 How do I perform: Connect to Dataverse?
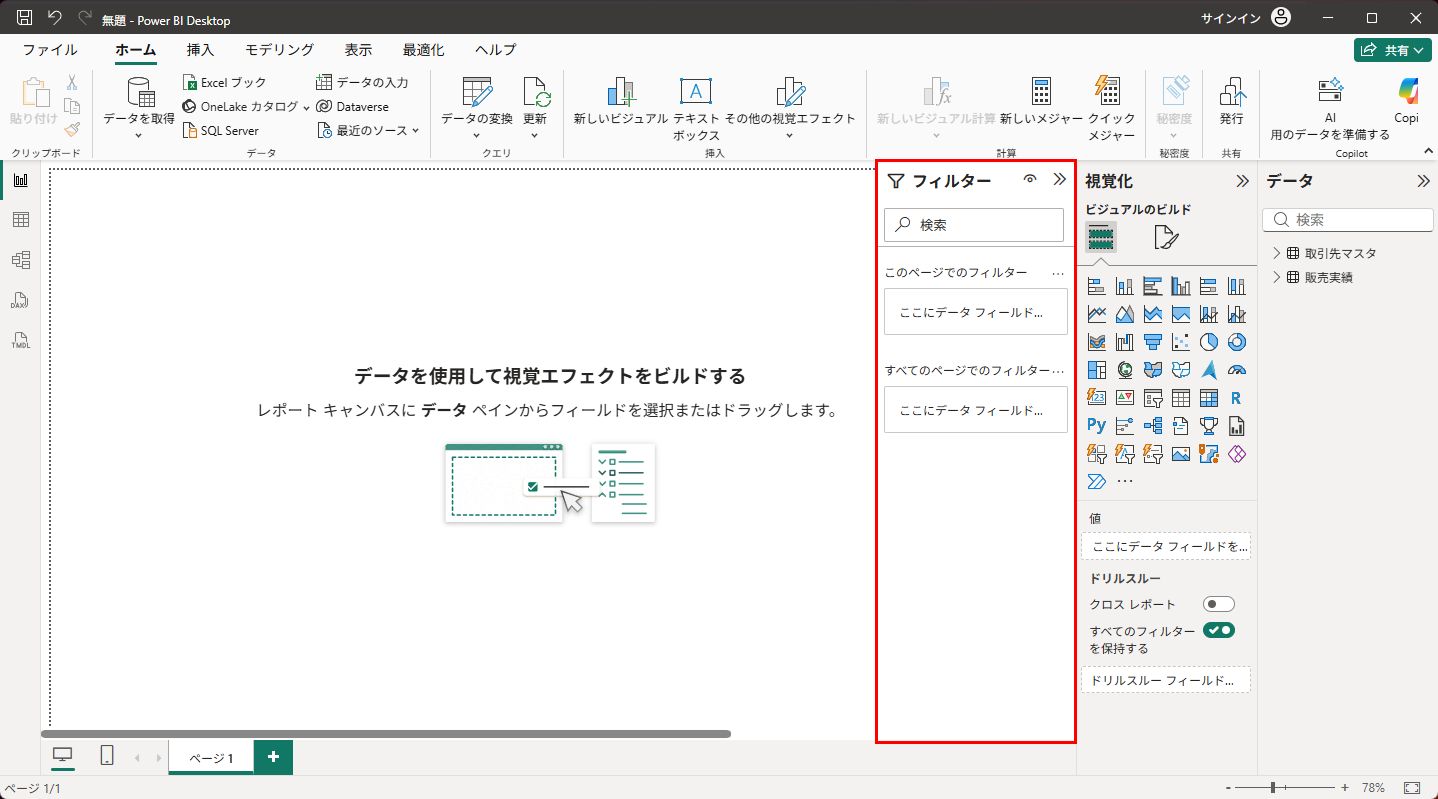[x=352, y=107]
